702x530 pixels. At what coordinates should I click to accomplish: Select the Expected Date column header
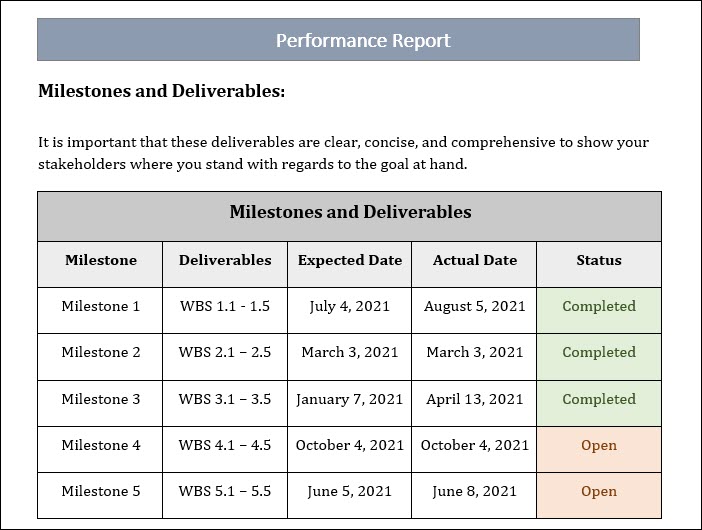[x=349, y=264]
